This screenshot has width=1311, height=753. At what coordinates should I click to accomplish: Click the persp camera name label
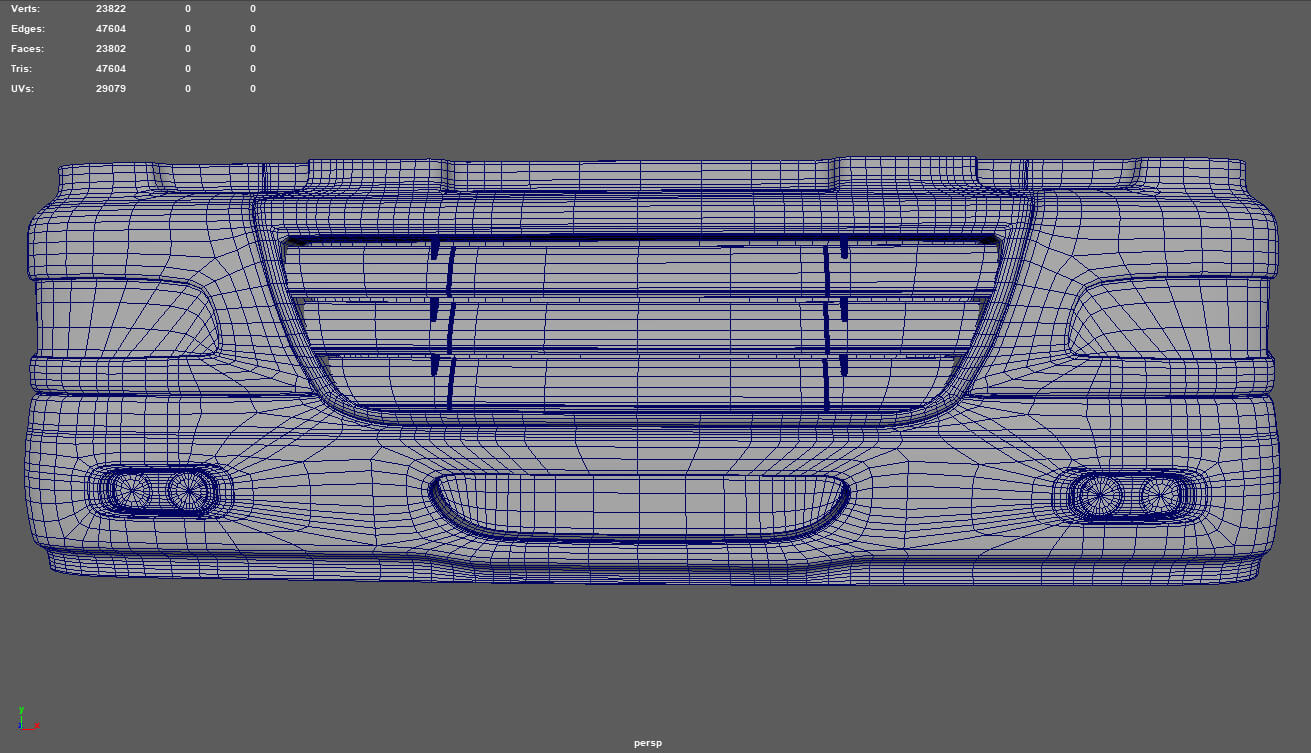tap(647, 743)
